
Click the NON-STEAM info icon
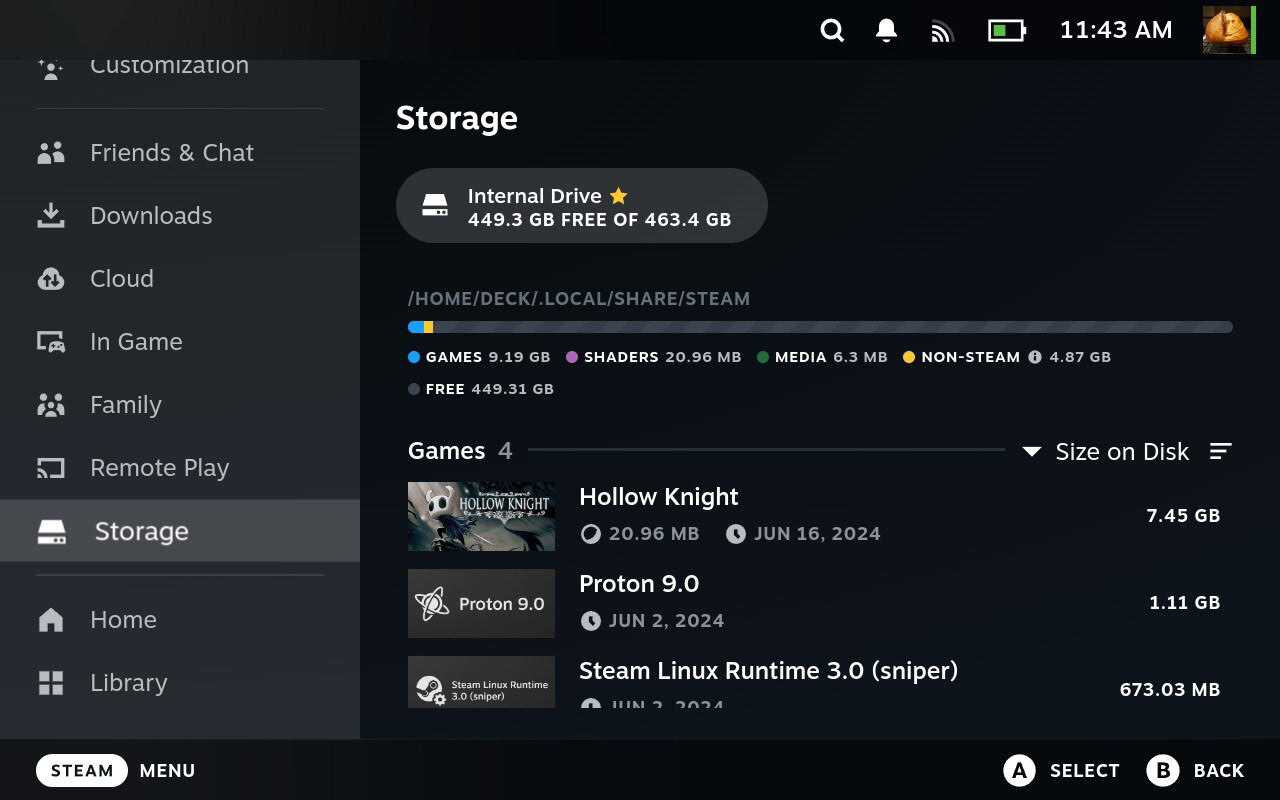(x=1035, y=357)
